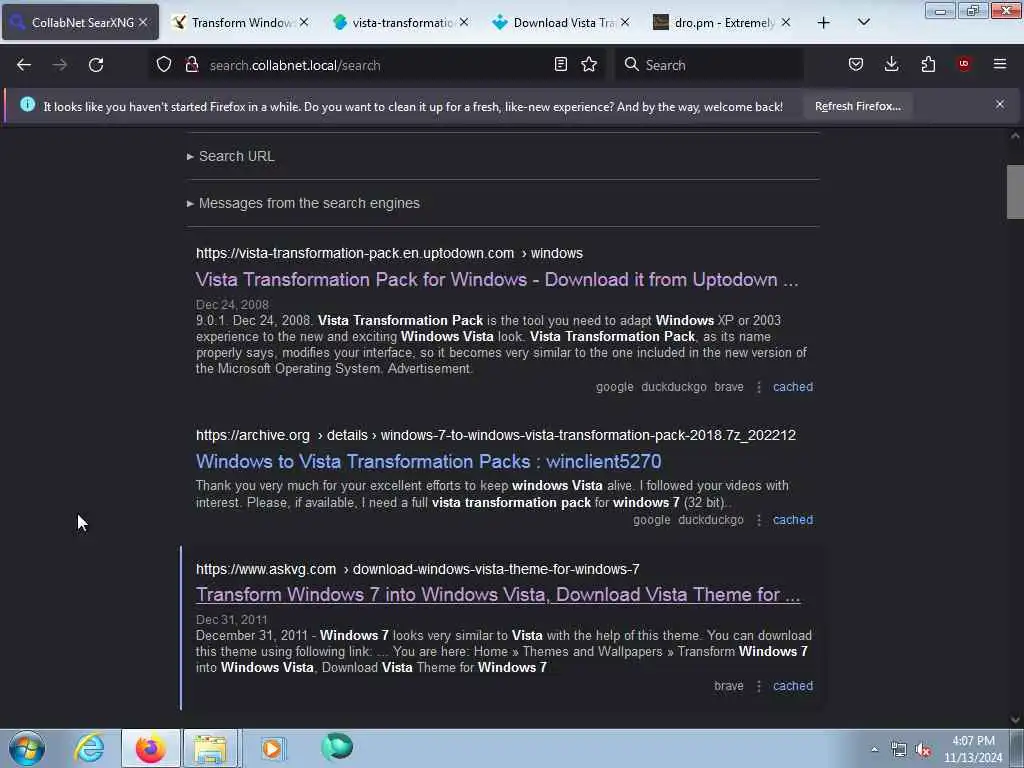This screenshot has height=768, width=1024.
Task: Open Vista Transformation Pack Uptodown result
Action: 497,280
